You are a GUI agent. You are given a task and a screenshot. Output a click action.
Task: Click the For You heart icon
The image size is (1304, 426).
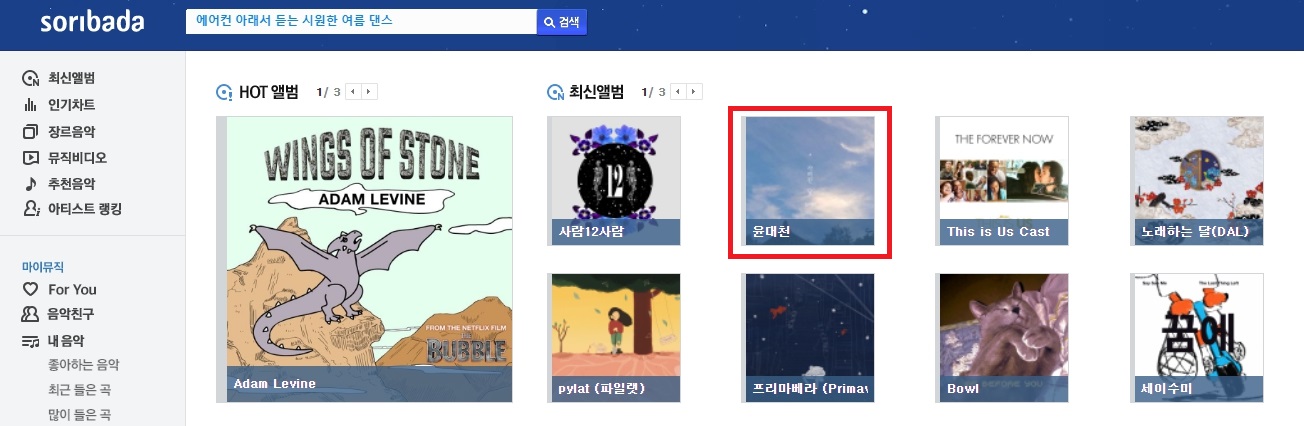(30, 289)
